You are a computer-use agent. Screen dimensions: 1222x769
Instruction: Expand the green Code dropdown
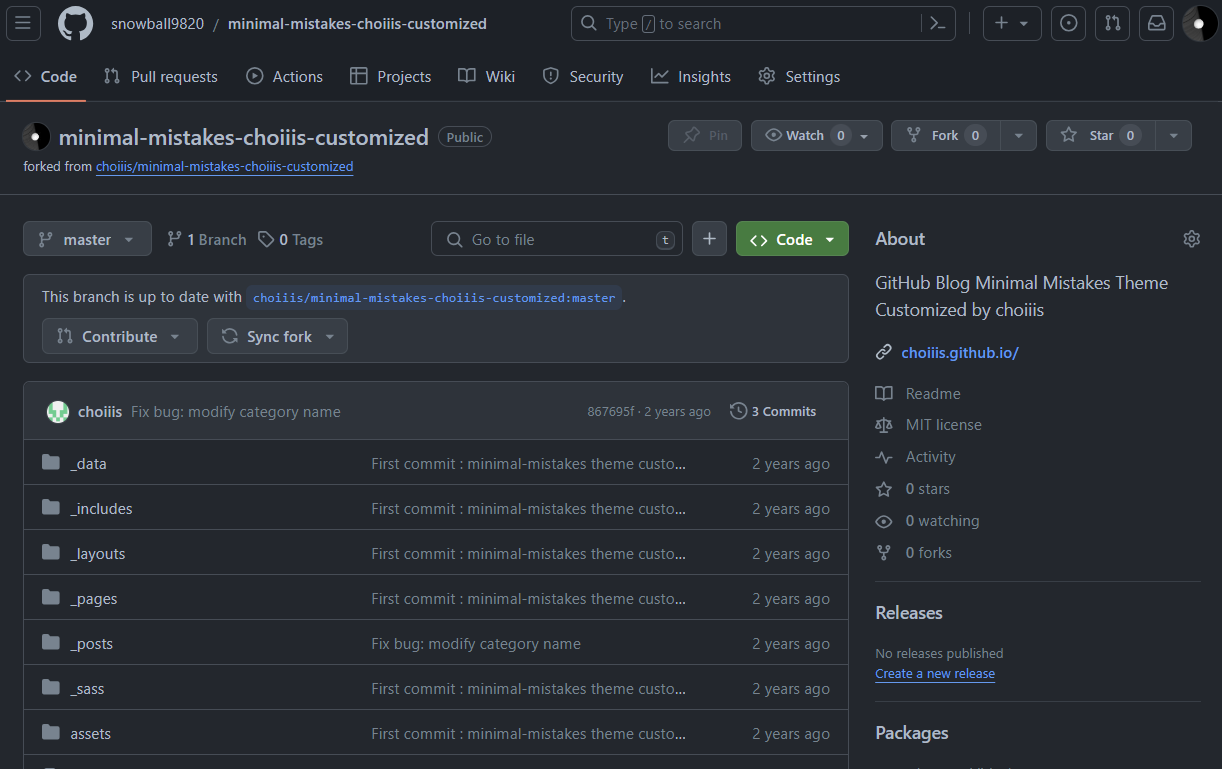point(792,239)
